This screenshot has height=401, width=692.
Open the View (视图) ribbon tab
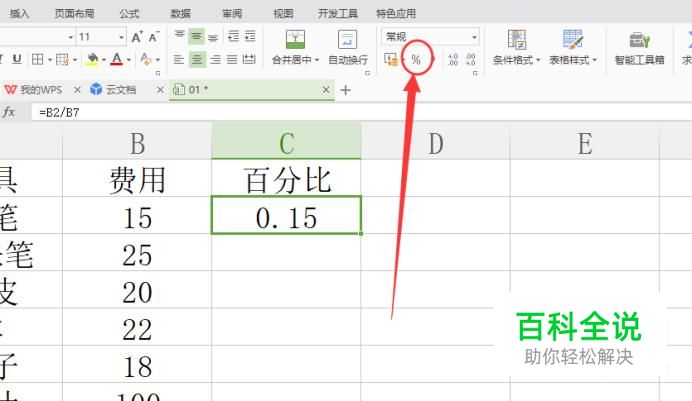coord(283,14)
